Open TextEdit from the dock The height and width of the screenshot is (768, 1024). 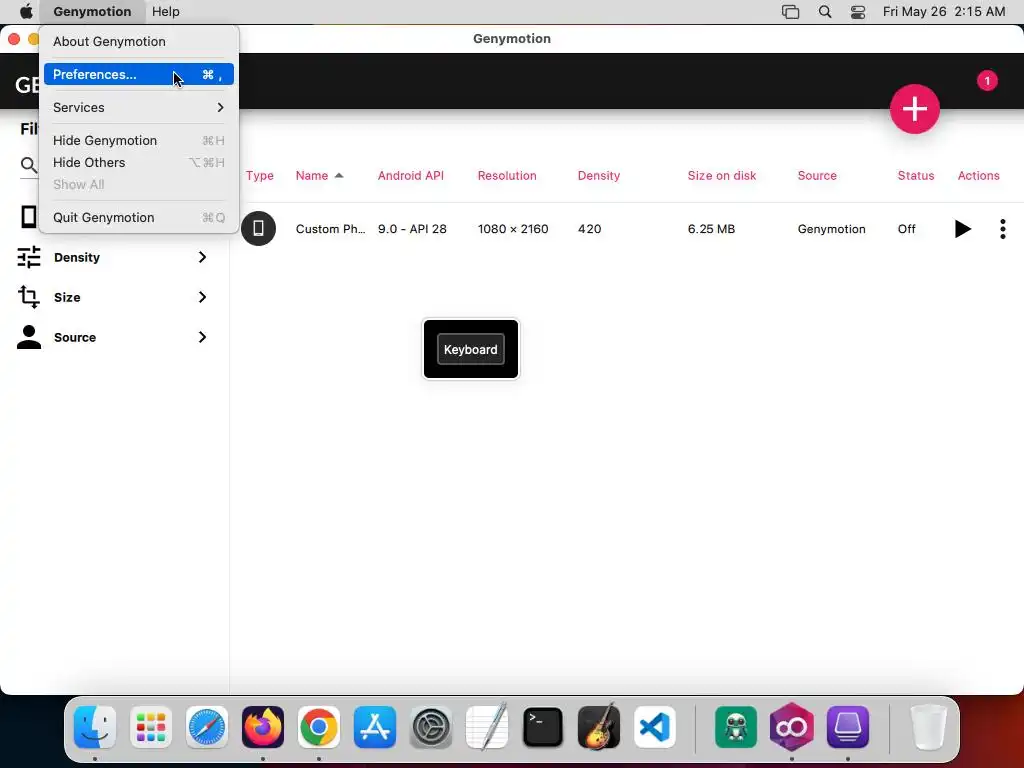487,726
